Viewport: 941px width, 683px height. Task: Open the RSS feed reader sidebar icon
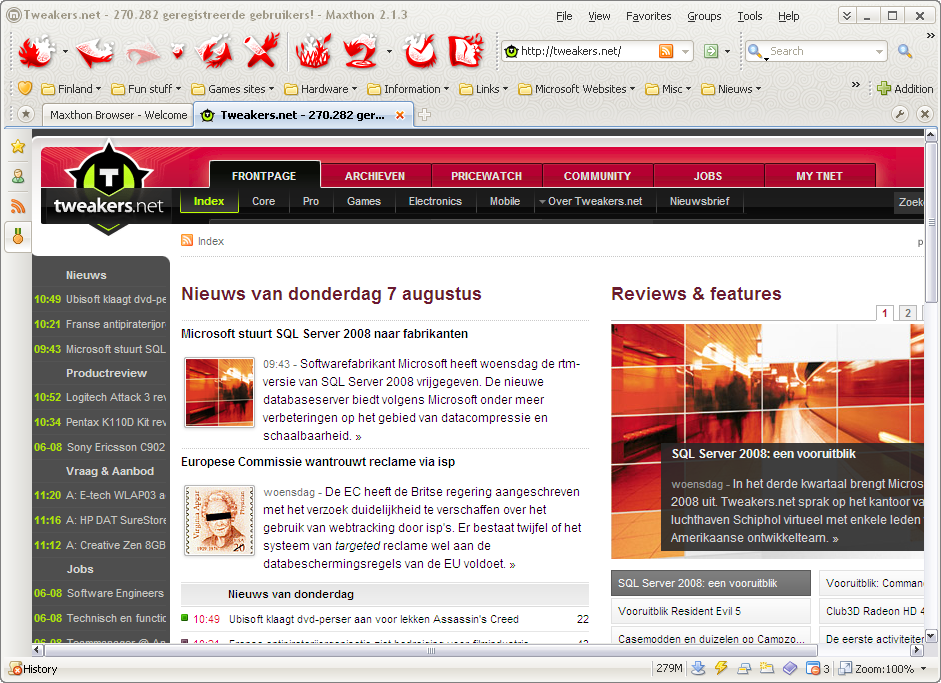(18, 206)
